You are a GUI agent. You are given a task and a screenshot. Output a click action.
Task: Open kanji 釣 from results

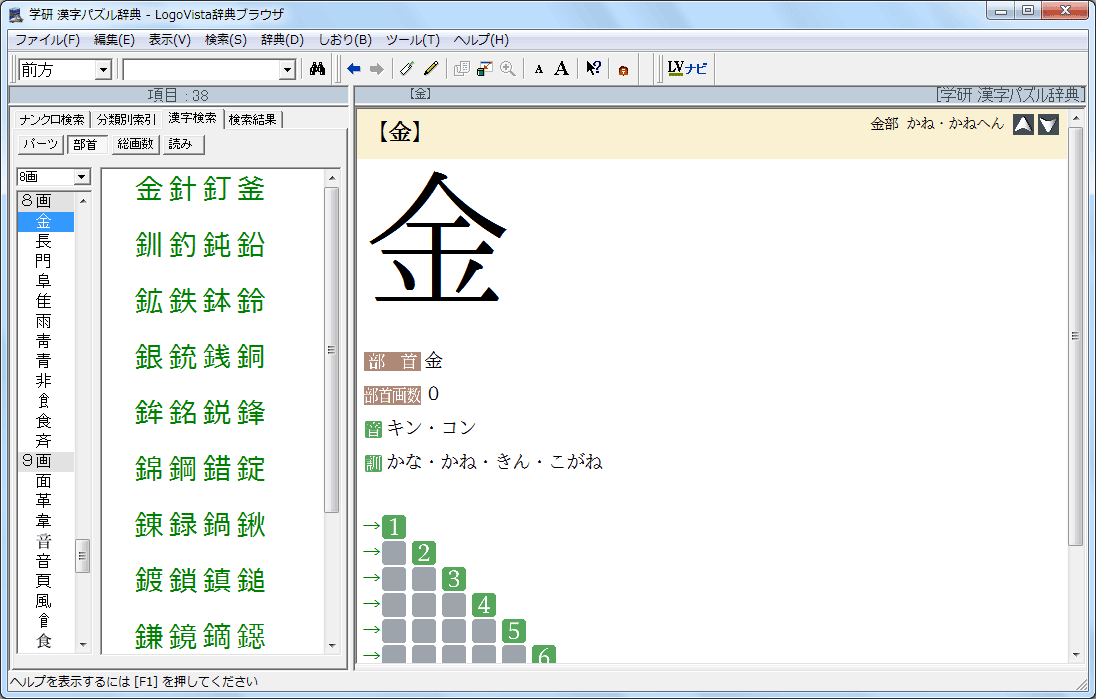pyautogui.click(x=183, y=245)
